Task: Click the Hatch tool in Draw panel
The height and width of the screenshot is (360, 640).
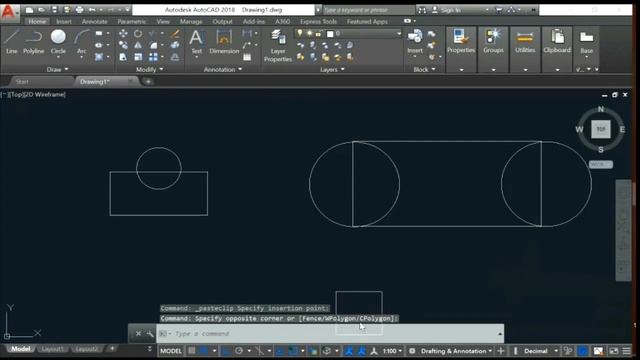Action: pos(99,57)
